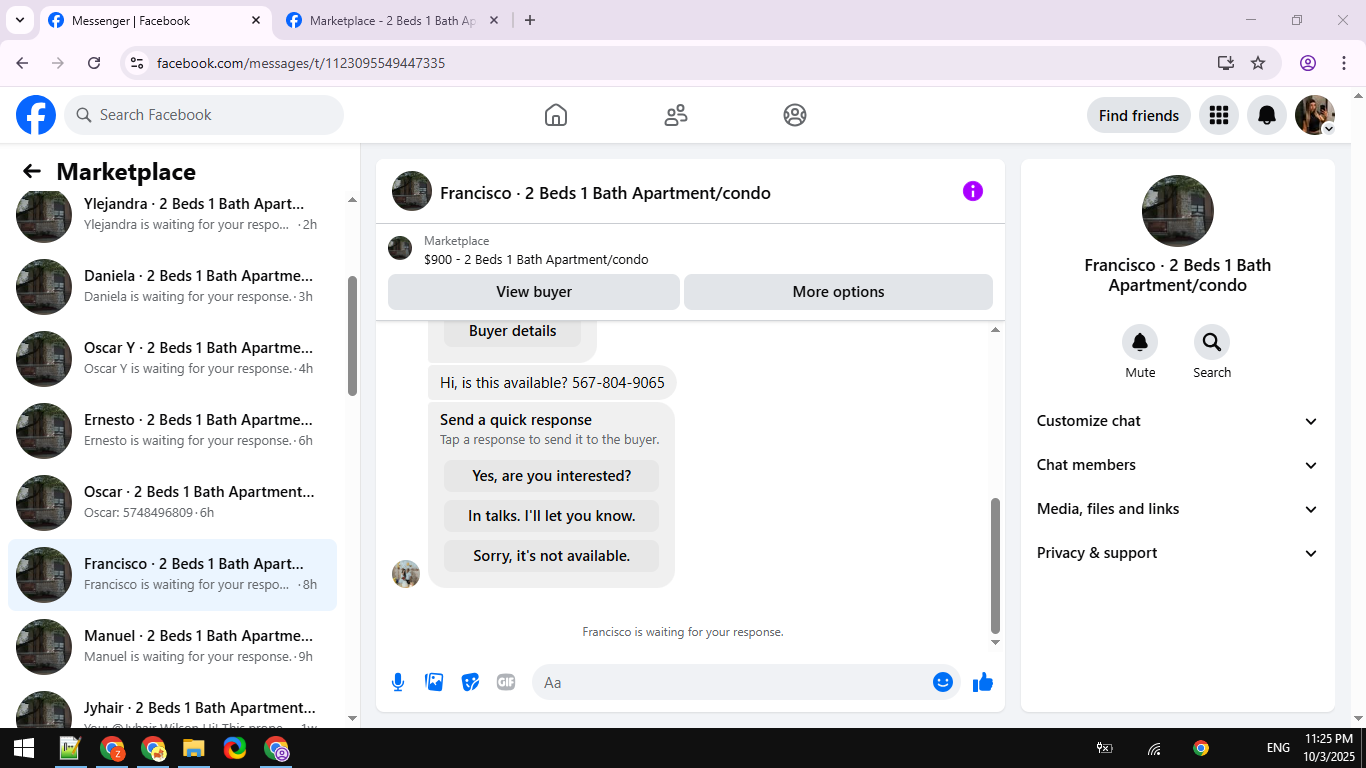Viewport: 1366px width, 768px height.
Task: Close the Marketplace browser tab
Action: pyautogui.click(x=494, y=20)
